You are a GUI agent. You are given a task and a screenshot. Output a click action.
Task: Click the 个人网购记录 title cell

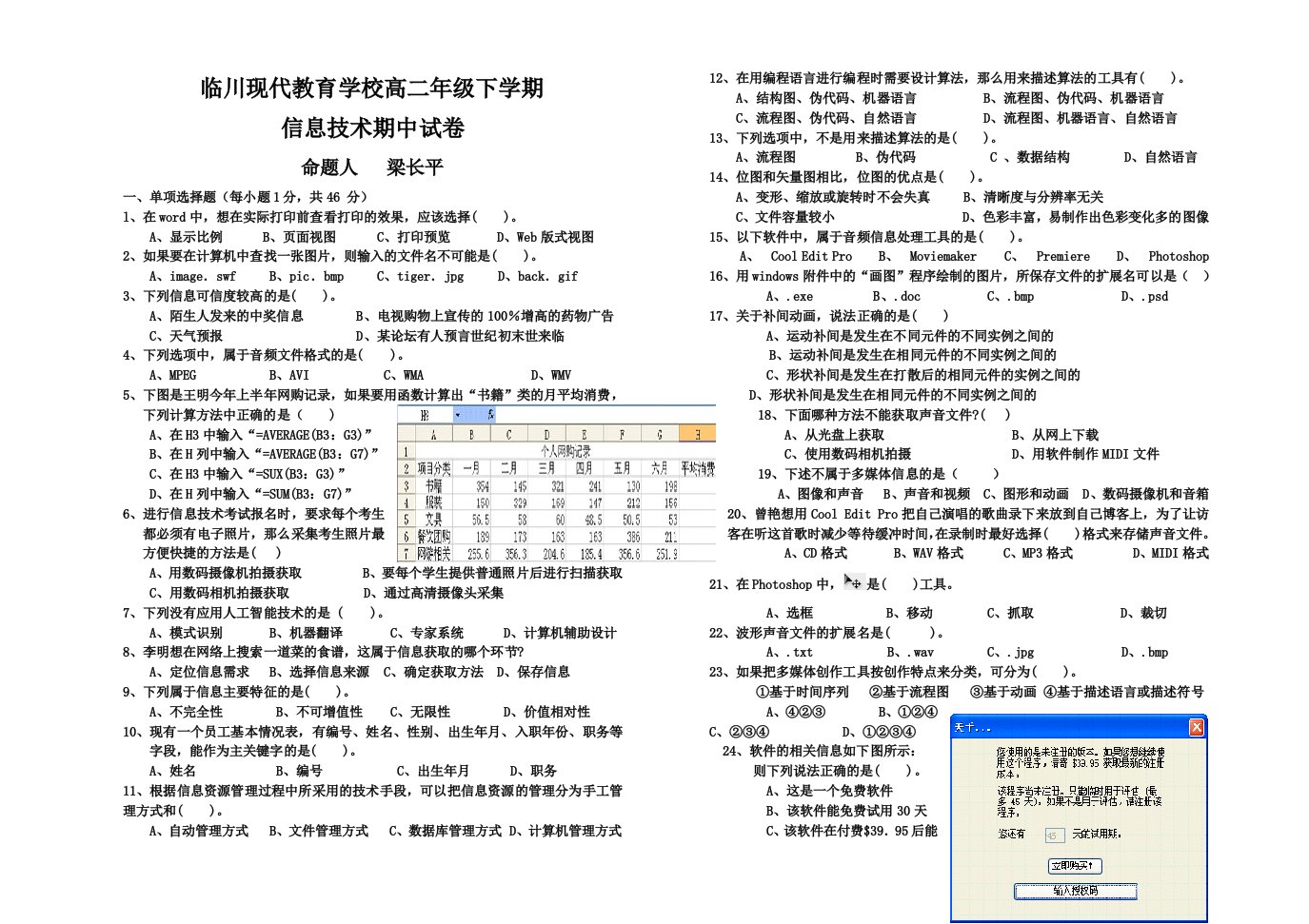565,451
